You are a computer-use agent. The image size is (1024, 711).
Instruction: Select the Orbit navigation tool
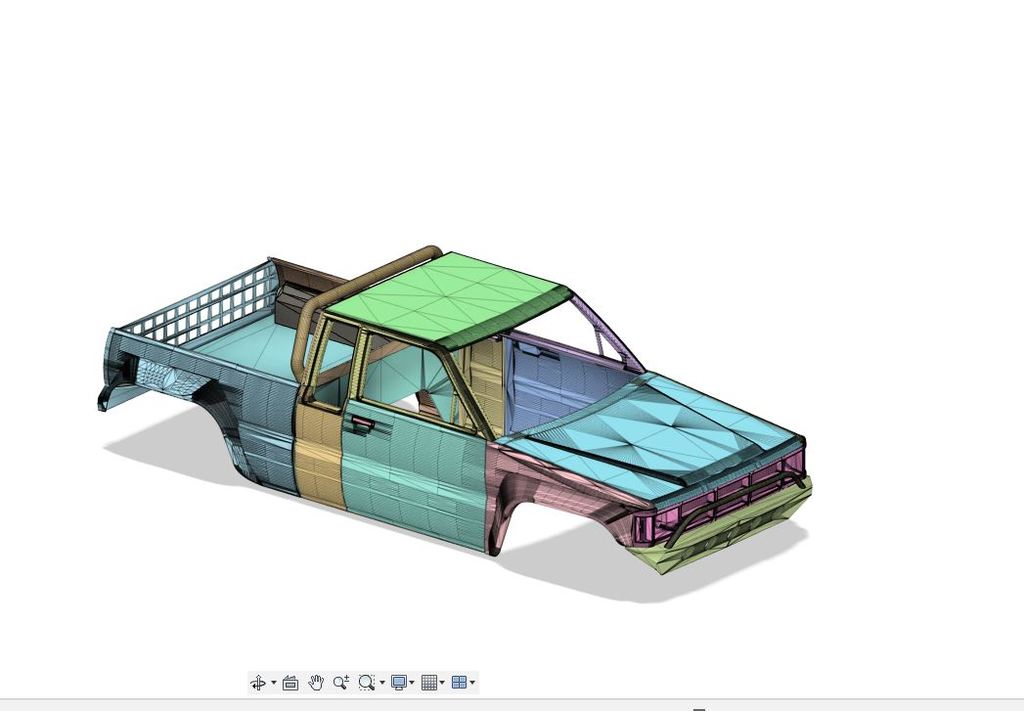[x=258, y=682]
